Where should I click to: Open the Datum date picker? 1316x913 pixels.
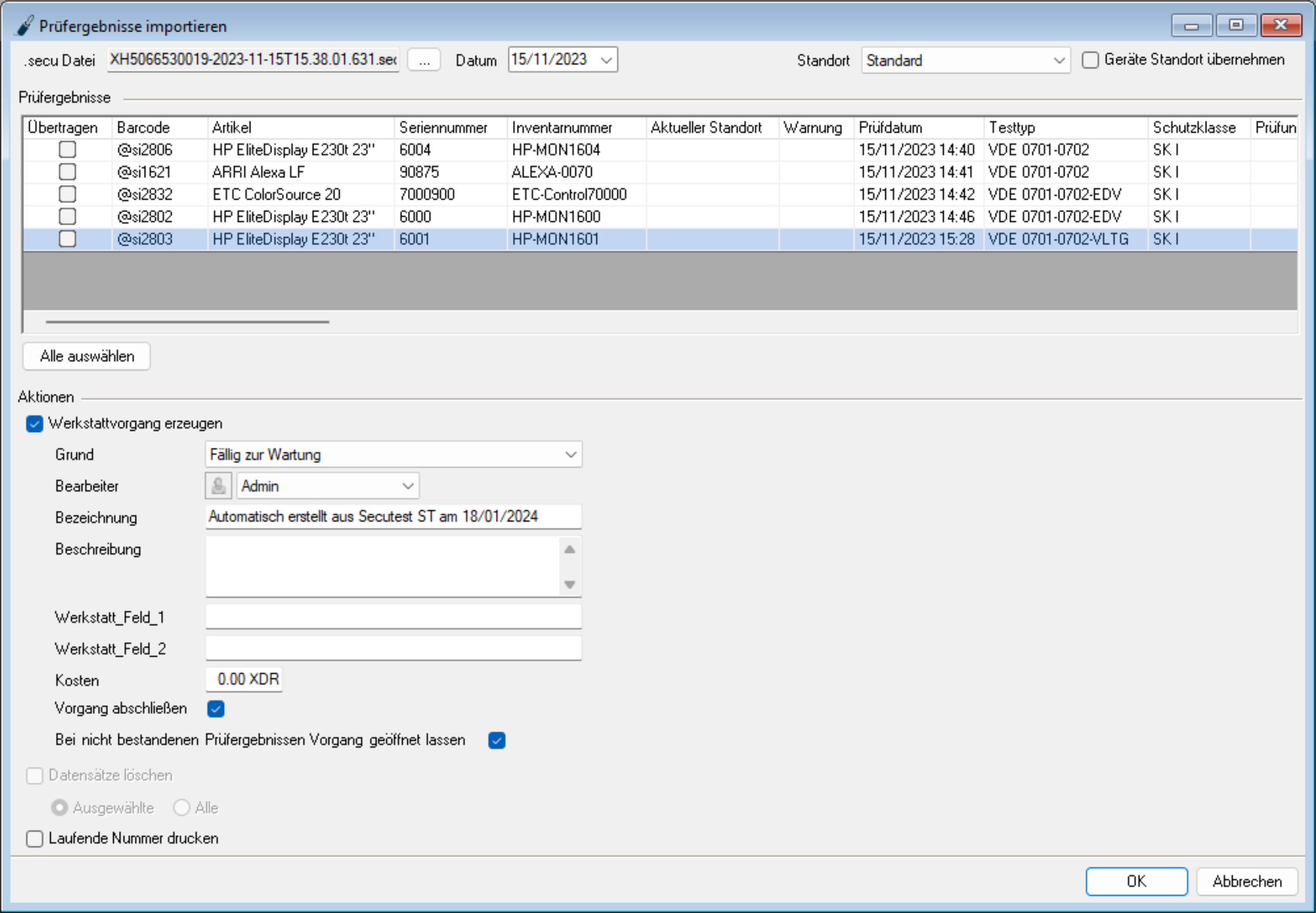coord(606,60)
